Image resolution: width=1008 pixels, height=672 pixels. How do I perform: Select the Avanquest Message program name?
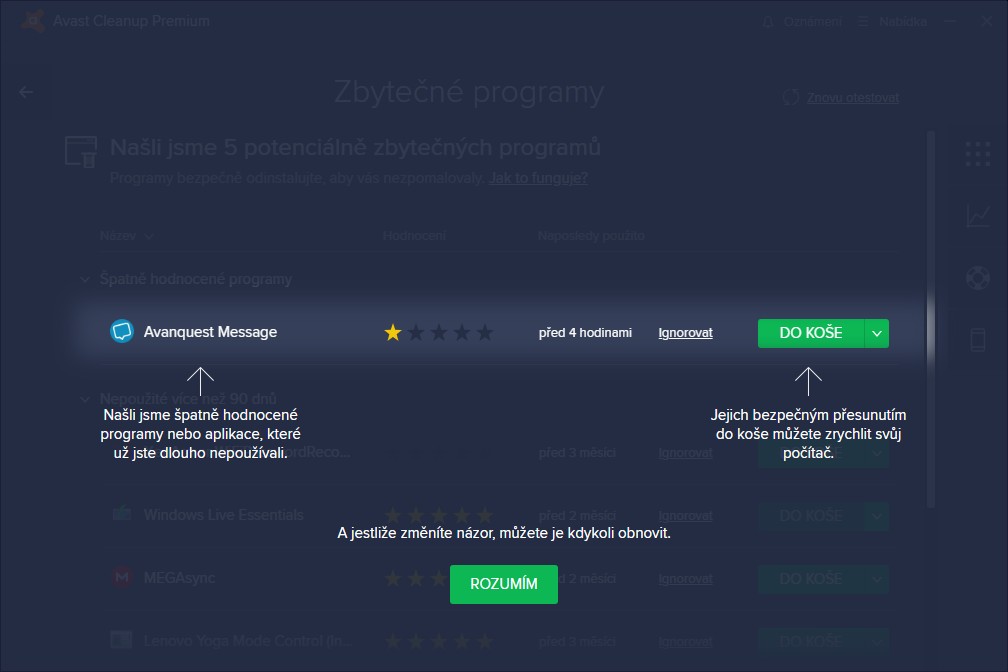210,332
